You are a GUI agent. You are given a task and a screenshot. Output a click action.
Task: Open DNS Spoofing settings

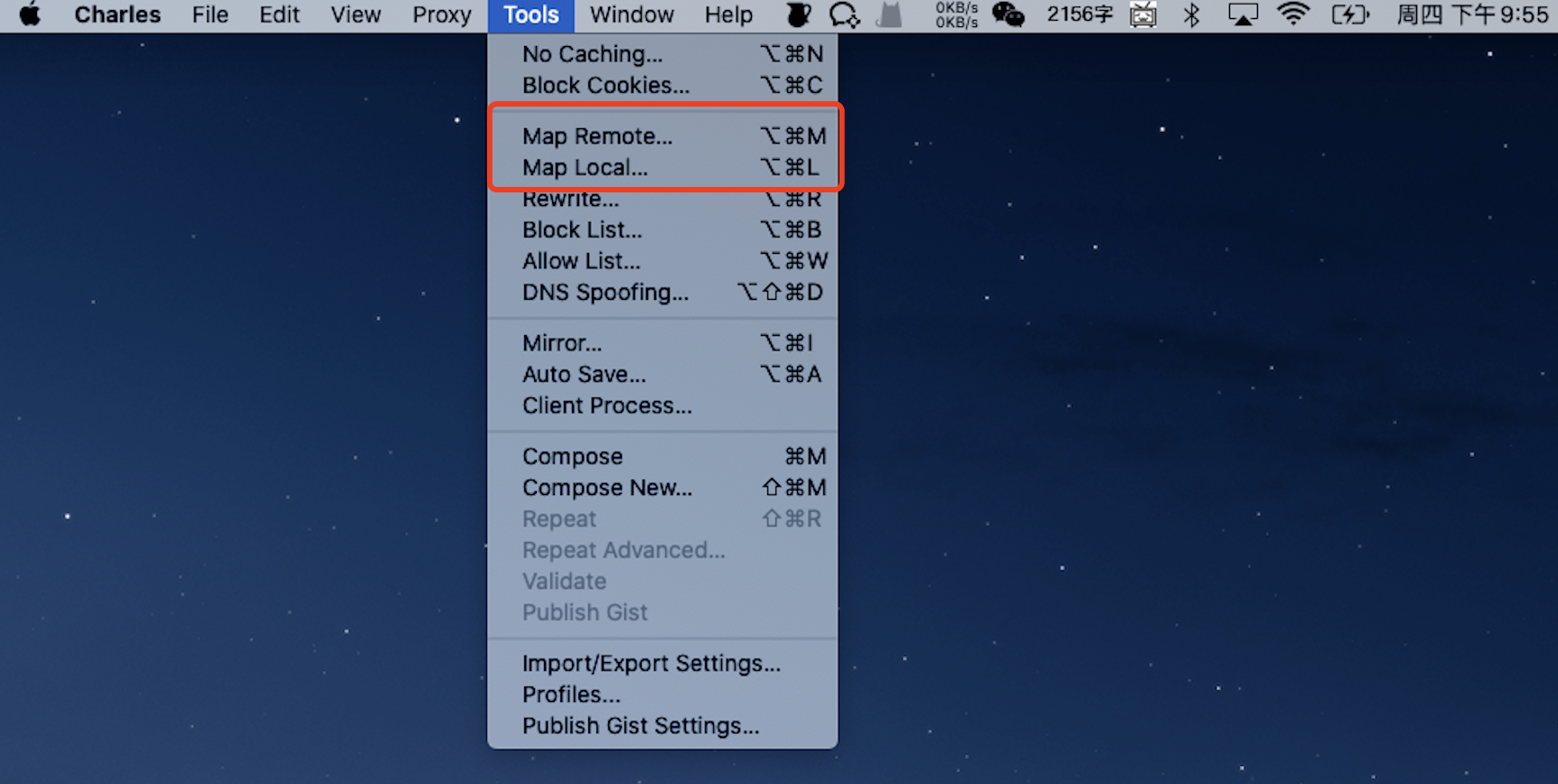point(605,293)
